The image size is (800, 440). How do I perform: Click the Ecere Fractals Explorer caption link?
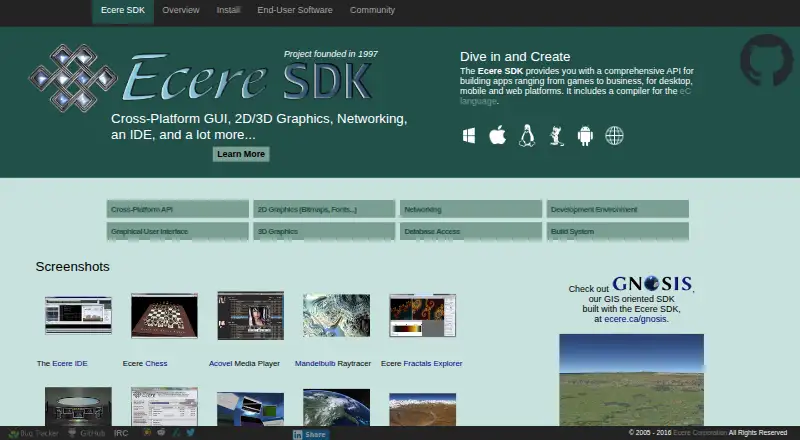(421, 363)
